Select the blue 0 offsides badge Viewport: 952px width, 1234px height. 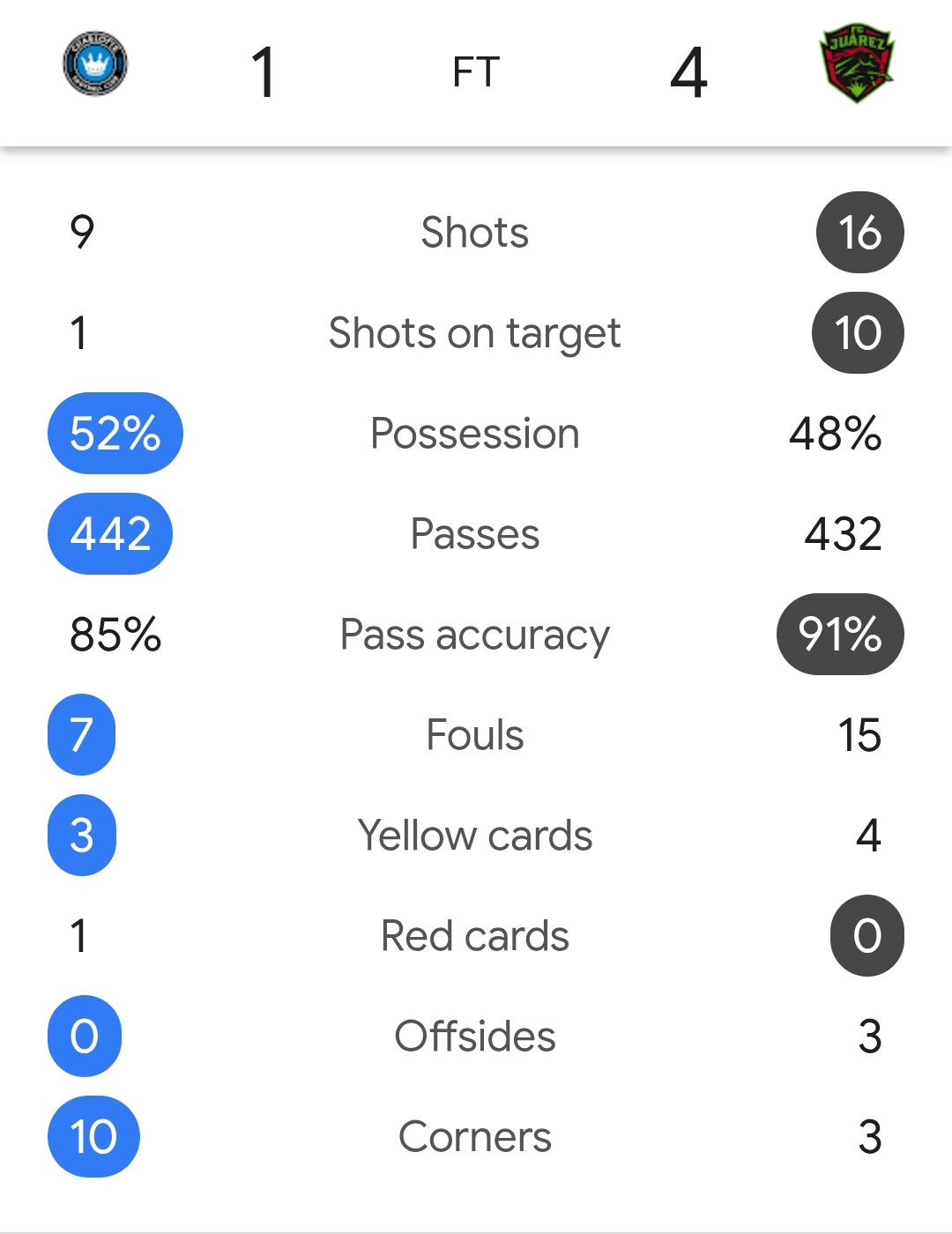point(85,1037)
